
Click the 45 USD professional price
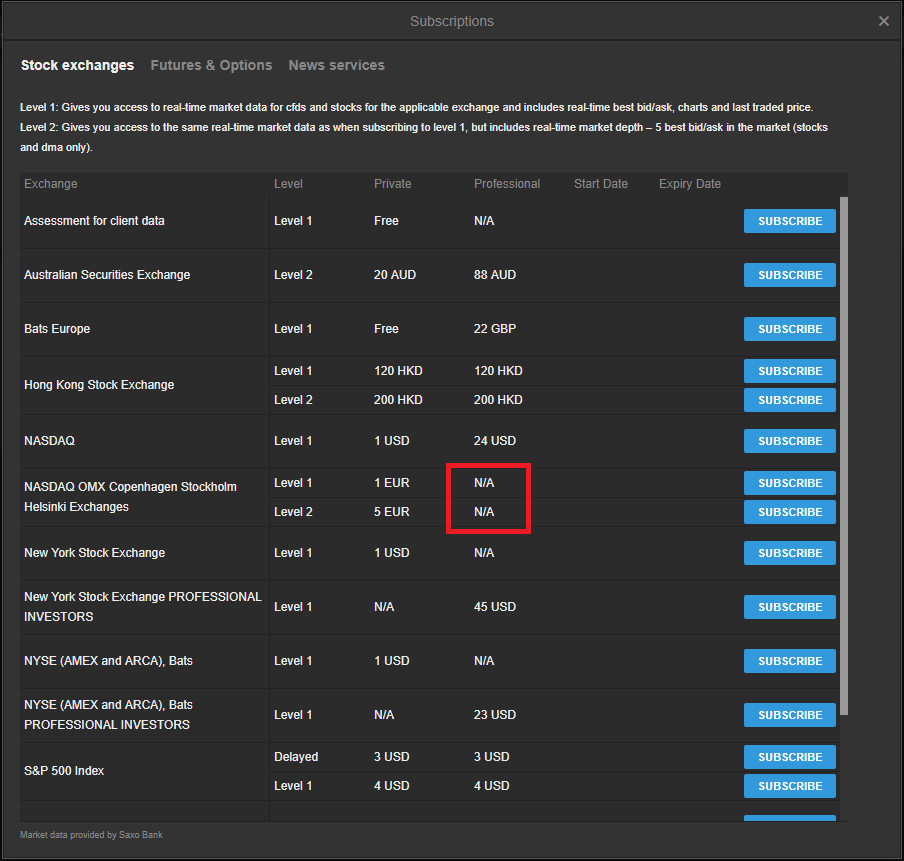pos(495,607)
